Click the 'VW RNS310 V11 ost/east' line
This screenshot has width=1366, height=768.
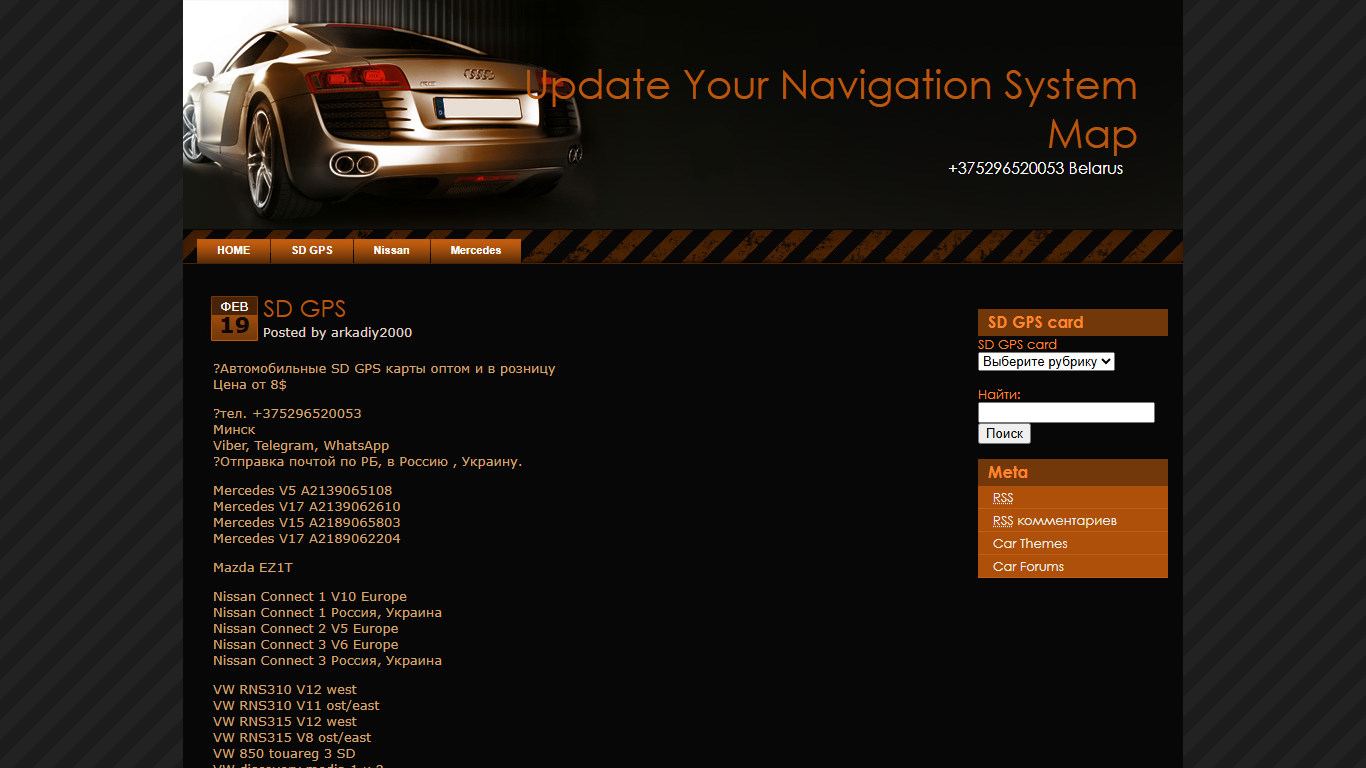coord(296,706)
